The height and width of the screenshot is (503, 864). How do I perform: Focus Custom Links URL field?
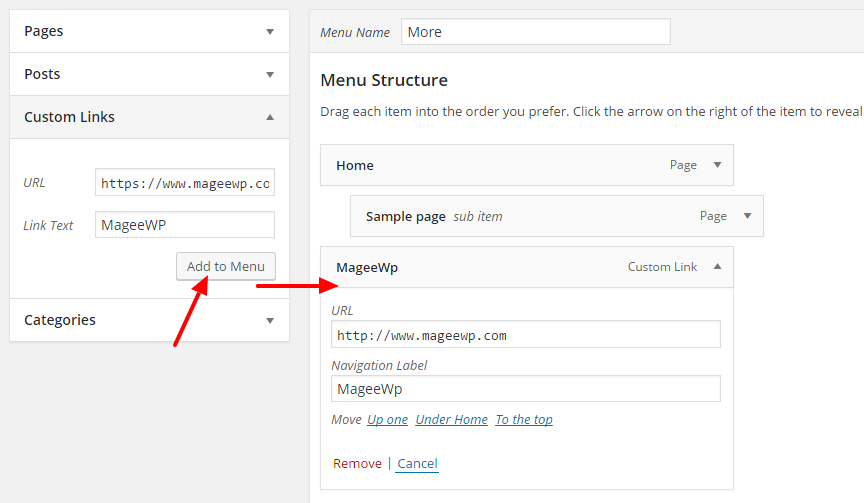coord(185,182)
